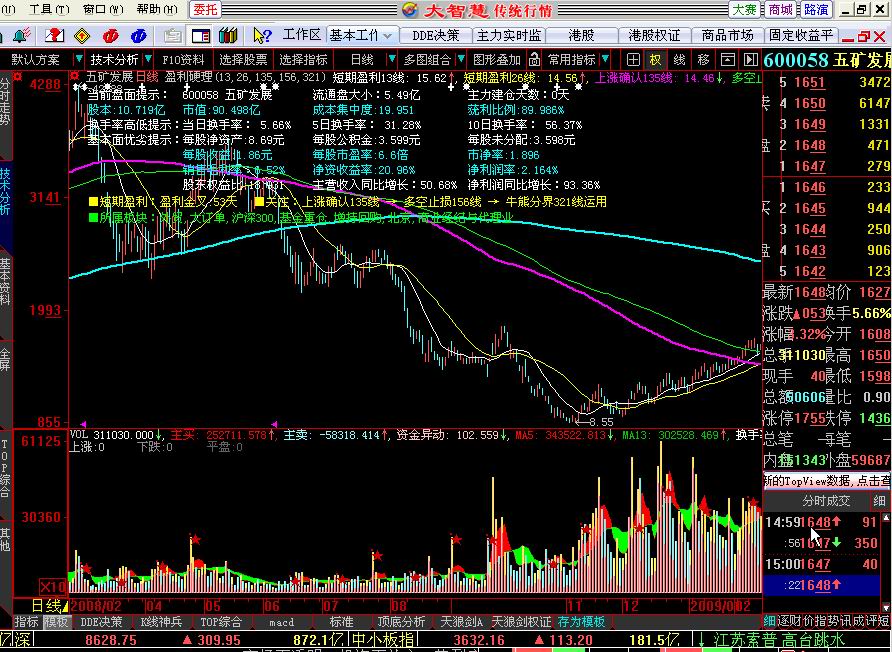Viewport: 892px width, 652px height.
Task: Toggle the 线 drawing button
Action: coord(679,59)
